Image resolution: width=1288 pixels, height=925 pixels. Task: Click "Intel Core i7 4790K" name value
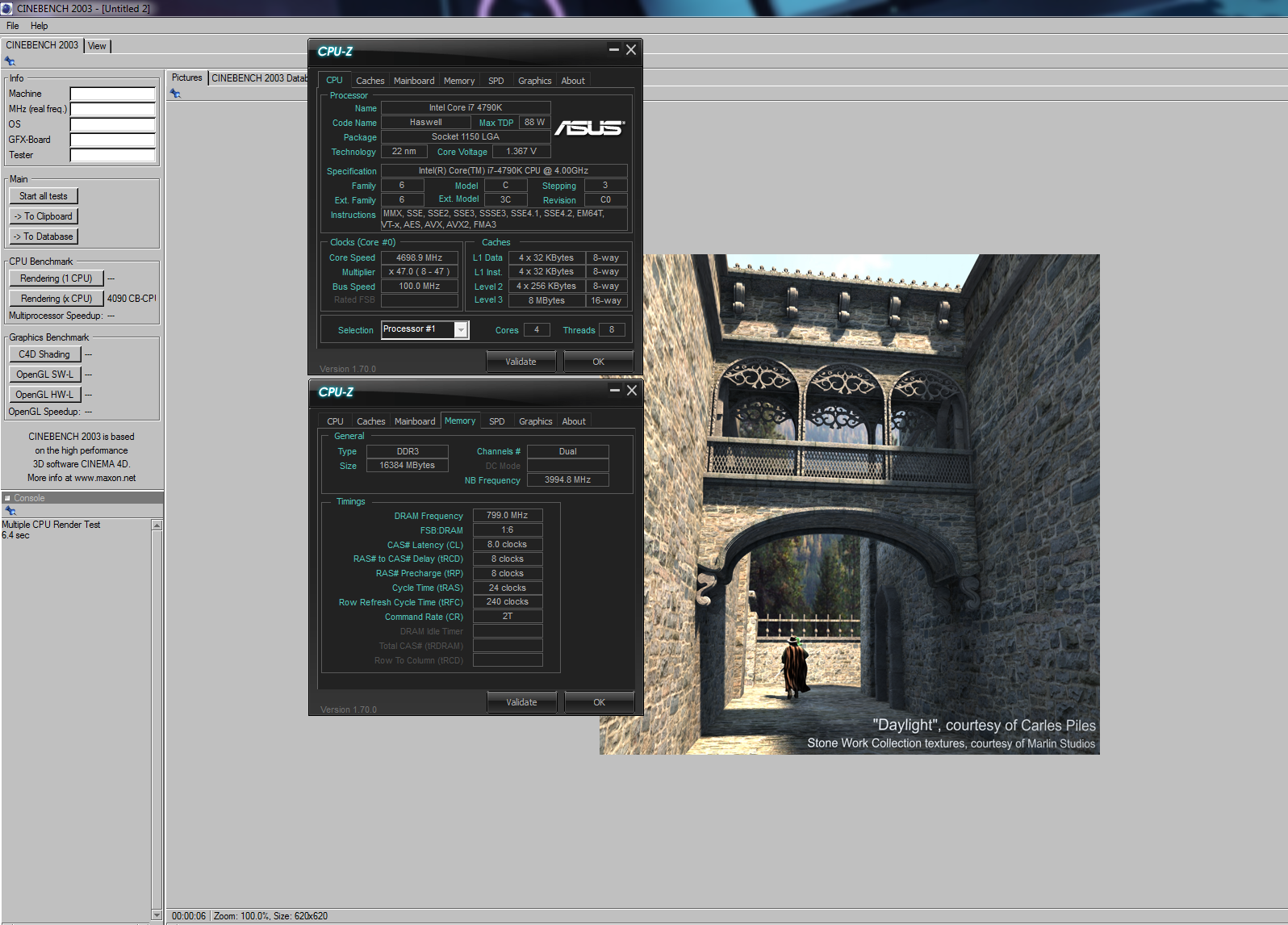click(x=466, y=107)
